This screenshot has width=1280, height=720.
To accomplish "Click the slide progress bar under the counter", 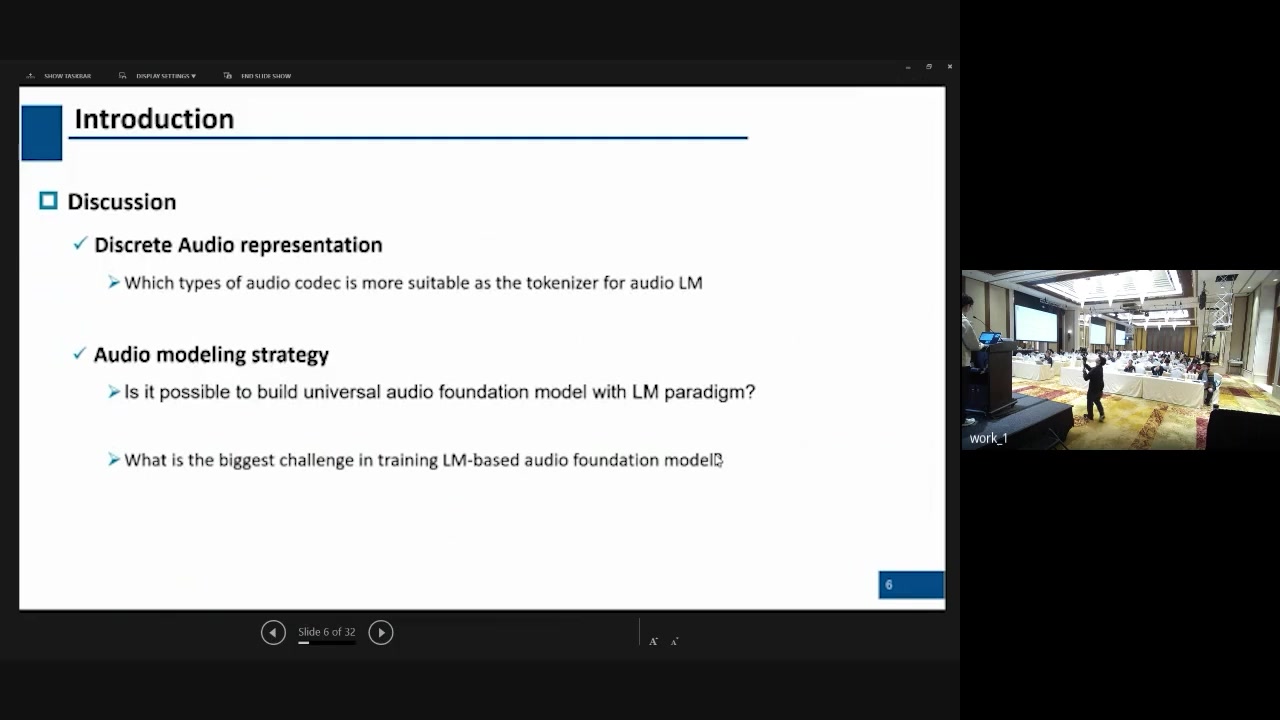I will pos(326,643).
